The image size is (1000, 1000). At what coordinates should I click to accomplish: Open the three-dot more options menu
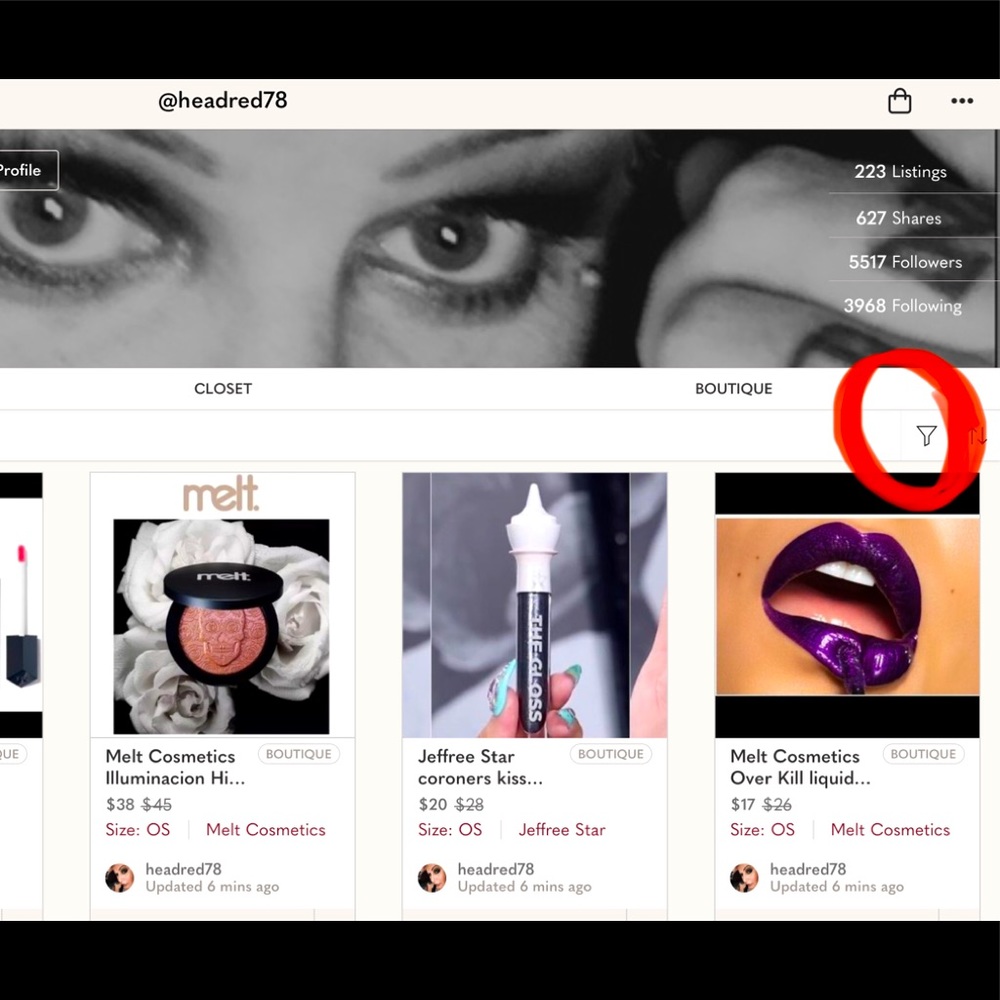point(962,101)
